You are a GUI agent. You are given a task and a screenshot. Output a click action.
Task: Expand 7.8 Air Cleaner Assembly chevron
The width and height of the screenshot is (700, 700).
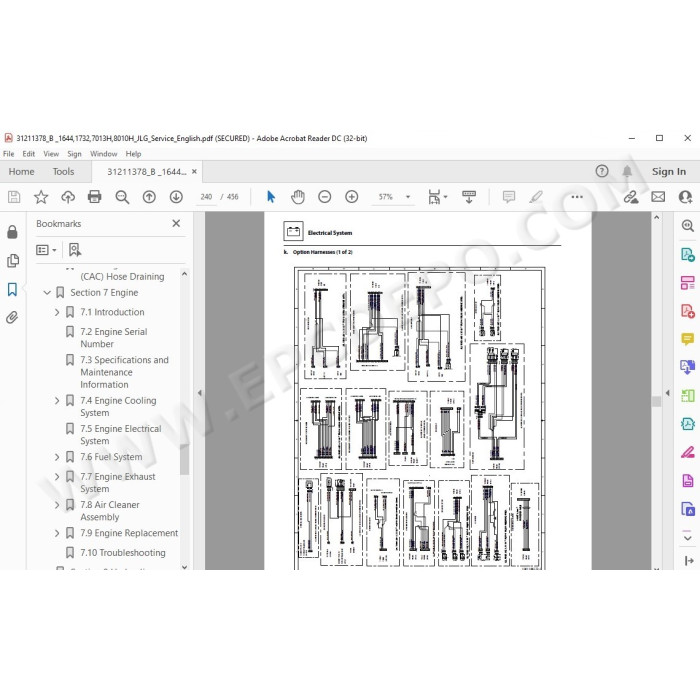point(57,505)
